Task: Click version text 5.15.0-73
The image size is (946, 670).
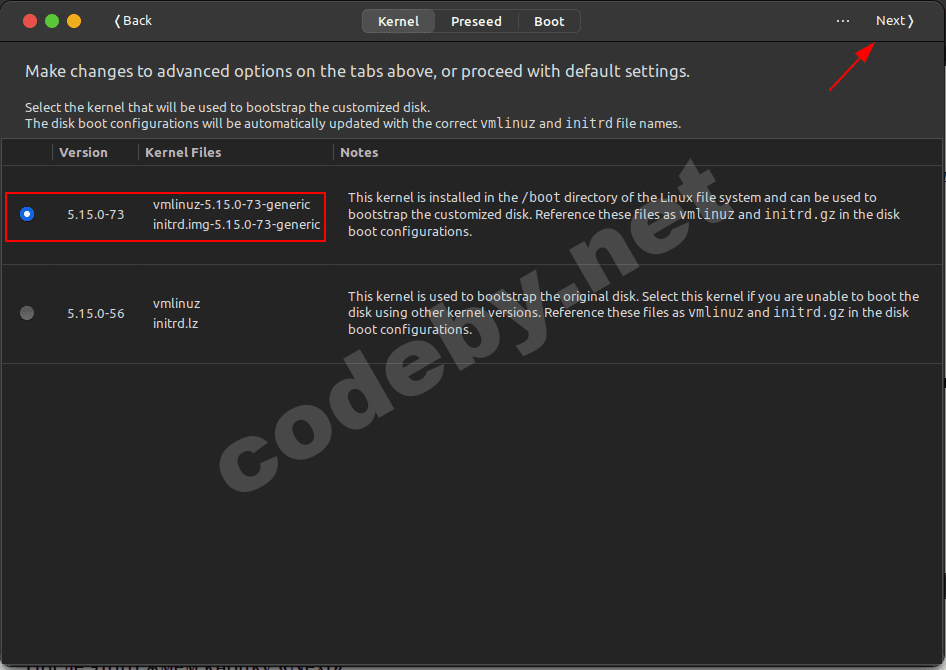Action: (x=96, y=214)
